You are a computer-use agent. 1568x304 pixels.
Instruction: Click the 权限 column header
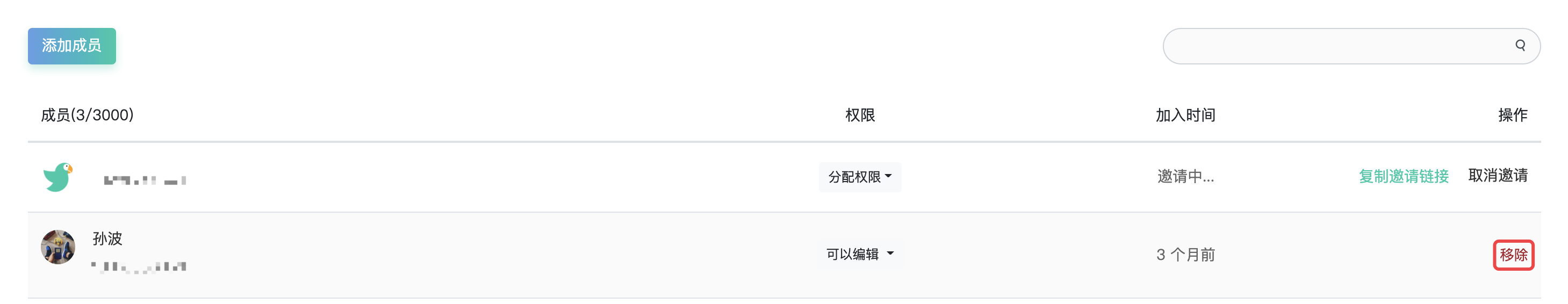(x=859, y=115)
